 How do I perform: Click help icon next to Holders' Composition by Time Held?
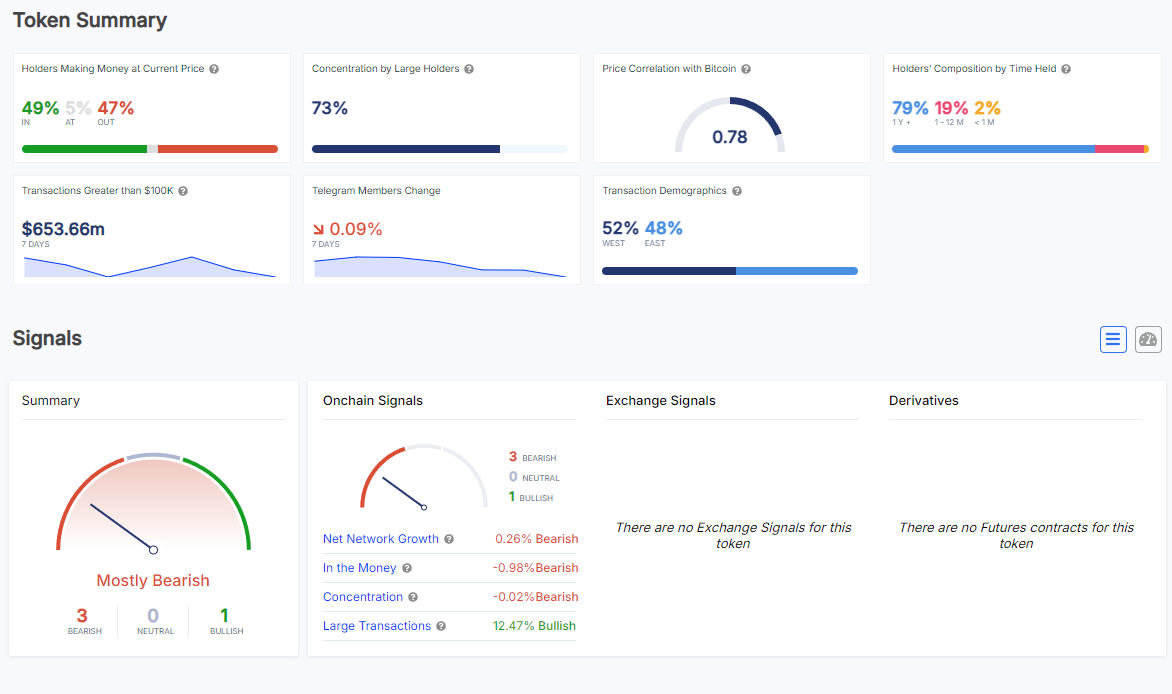(1066, 69)
